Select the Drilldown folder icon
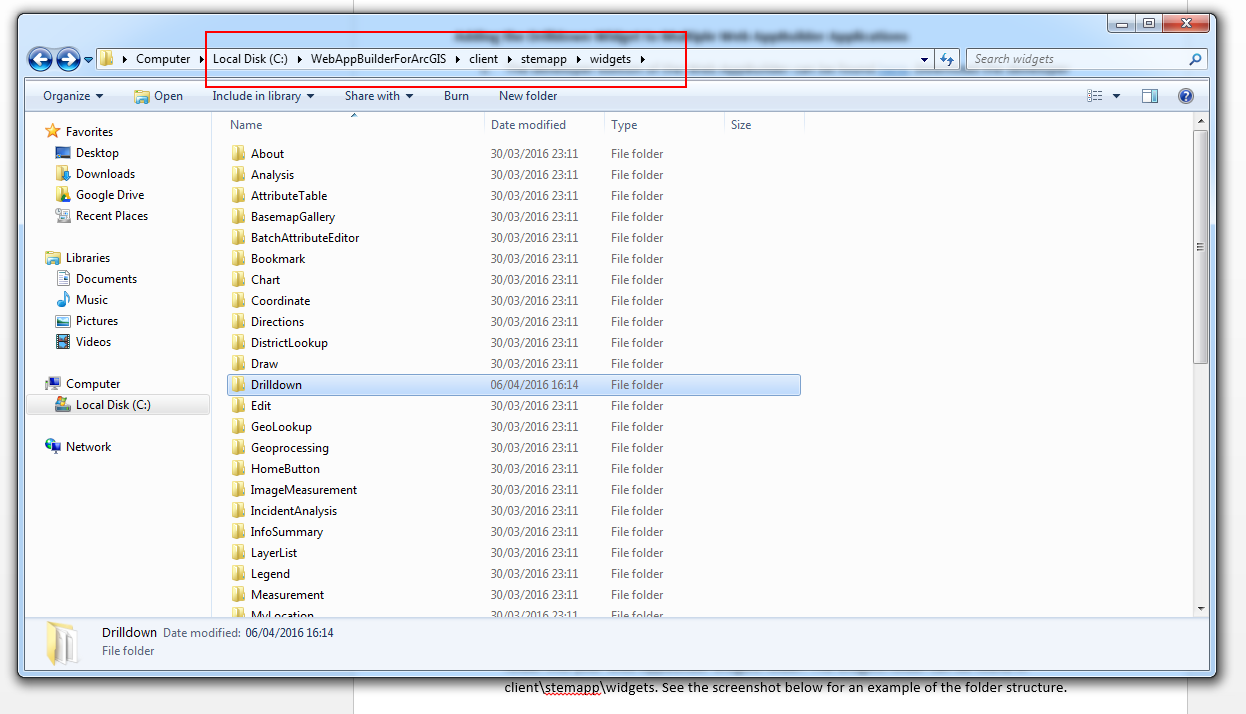1246x714 pixels. click(x=238, y=385)
